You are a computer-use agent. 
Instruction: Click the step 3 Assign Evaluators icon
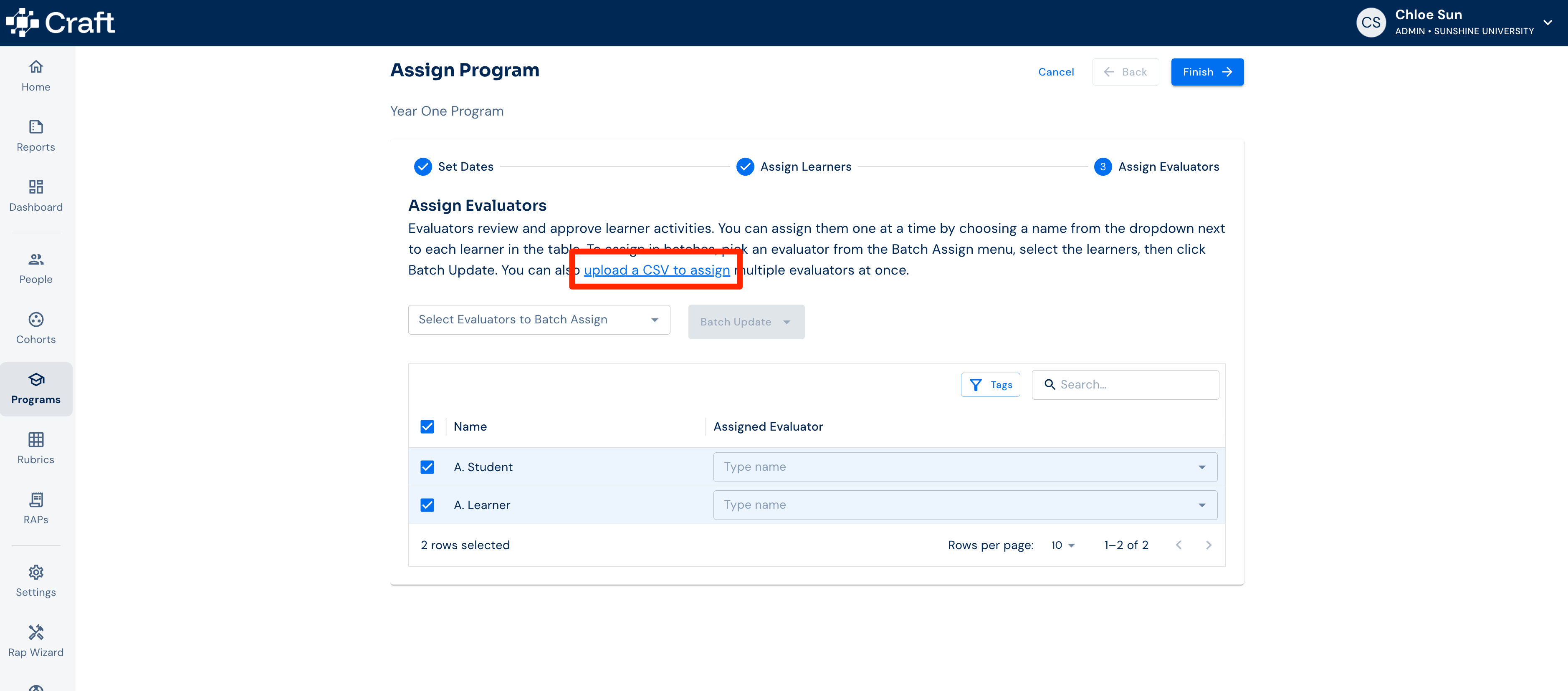coord(1103,166)
